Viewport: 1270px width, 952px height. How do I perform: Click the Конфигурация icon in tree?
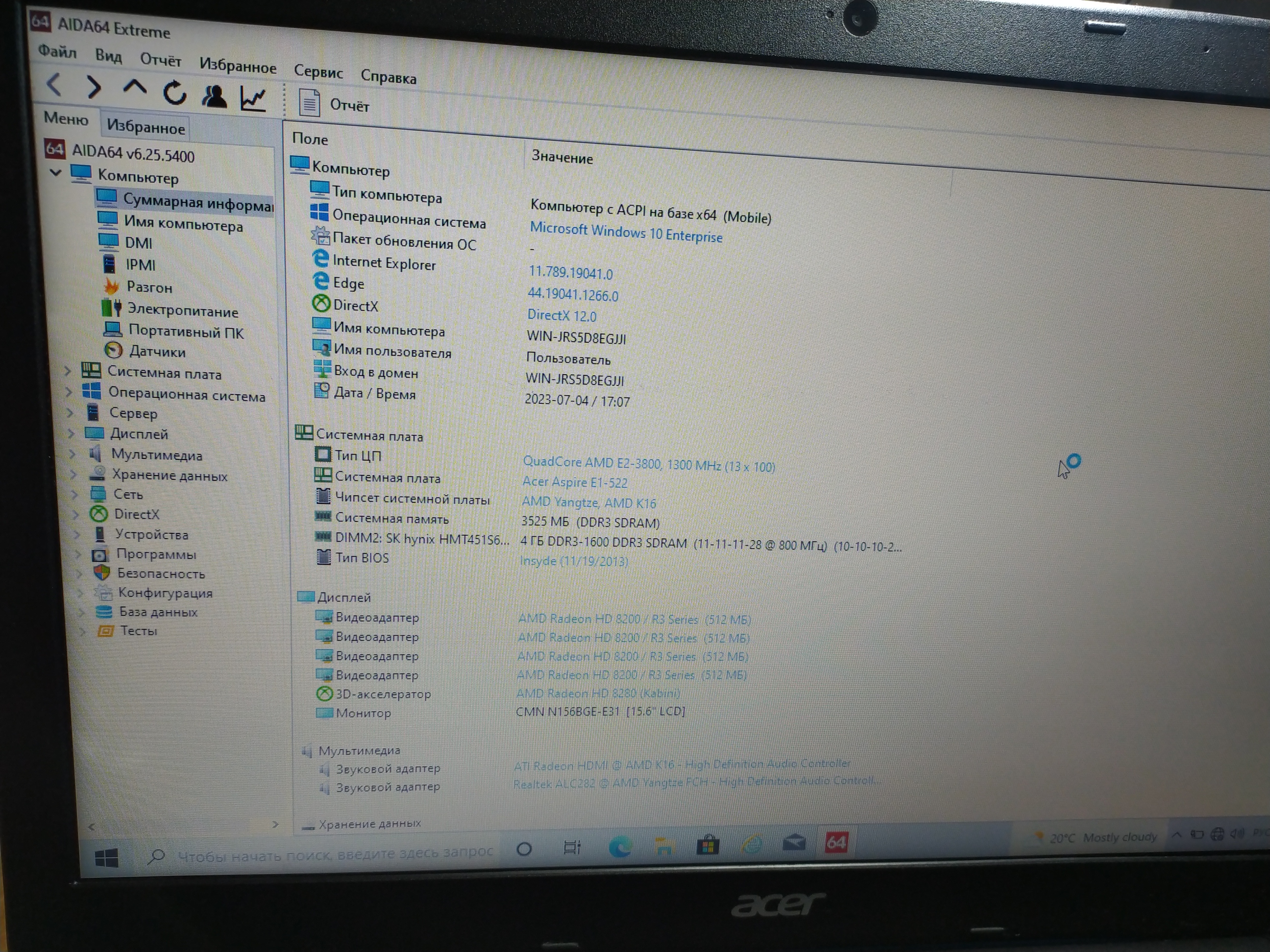103,592
